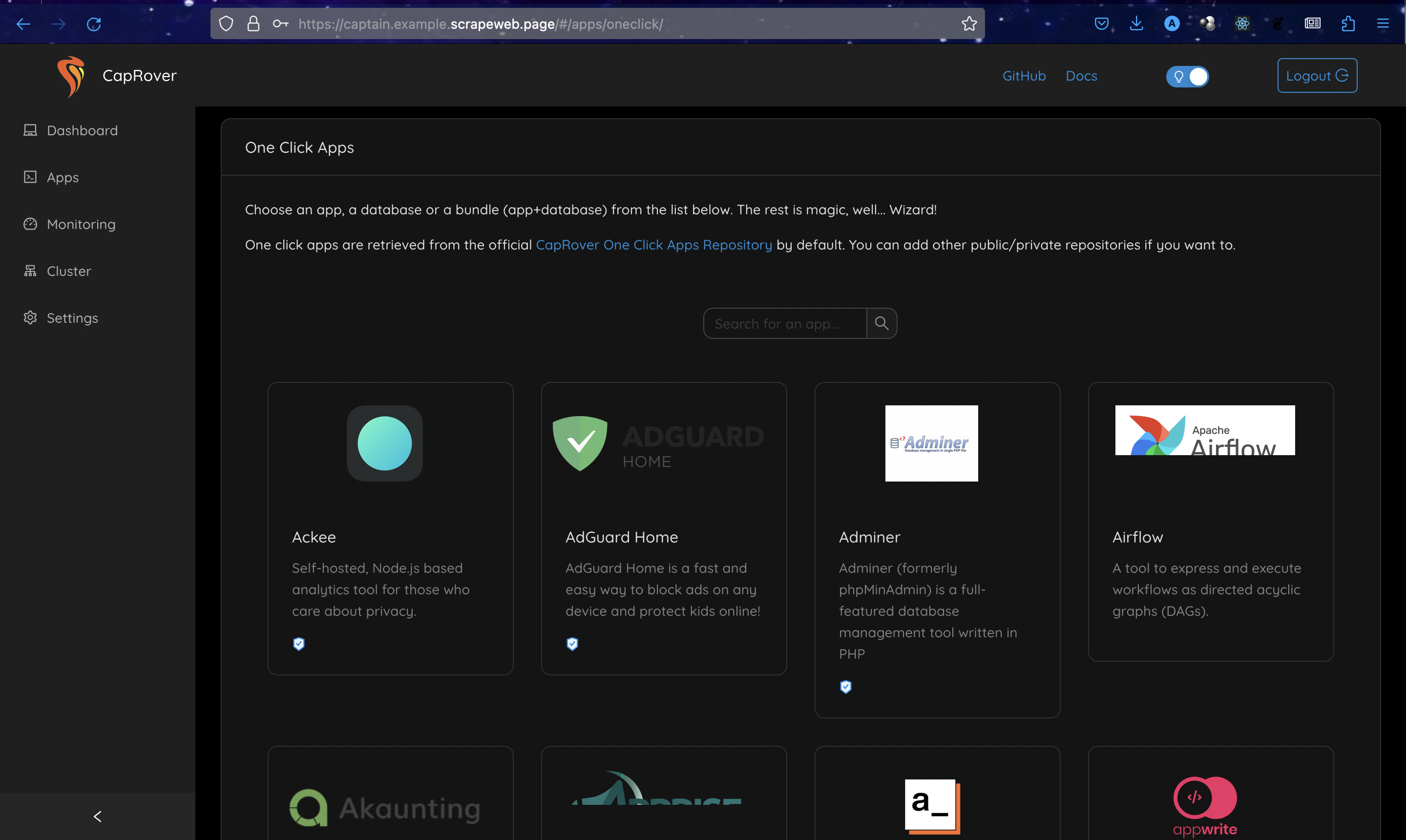
Task: Click the official badge on Ackee card
Action: (x=299, y=644)
